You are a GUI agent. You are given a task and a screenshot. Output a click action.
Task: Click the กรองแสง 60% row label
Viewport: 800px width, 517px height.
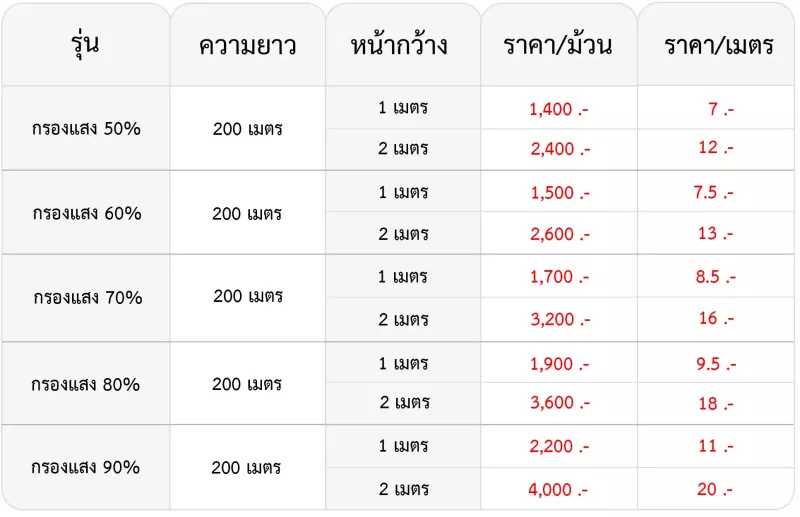(87, 213)
